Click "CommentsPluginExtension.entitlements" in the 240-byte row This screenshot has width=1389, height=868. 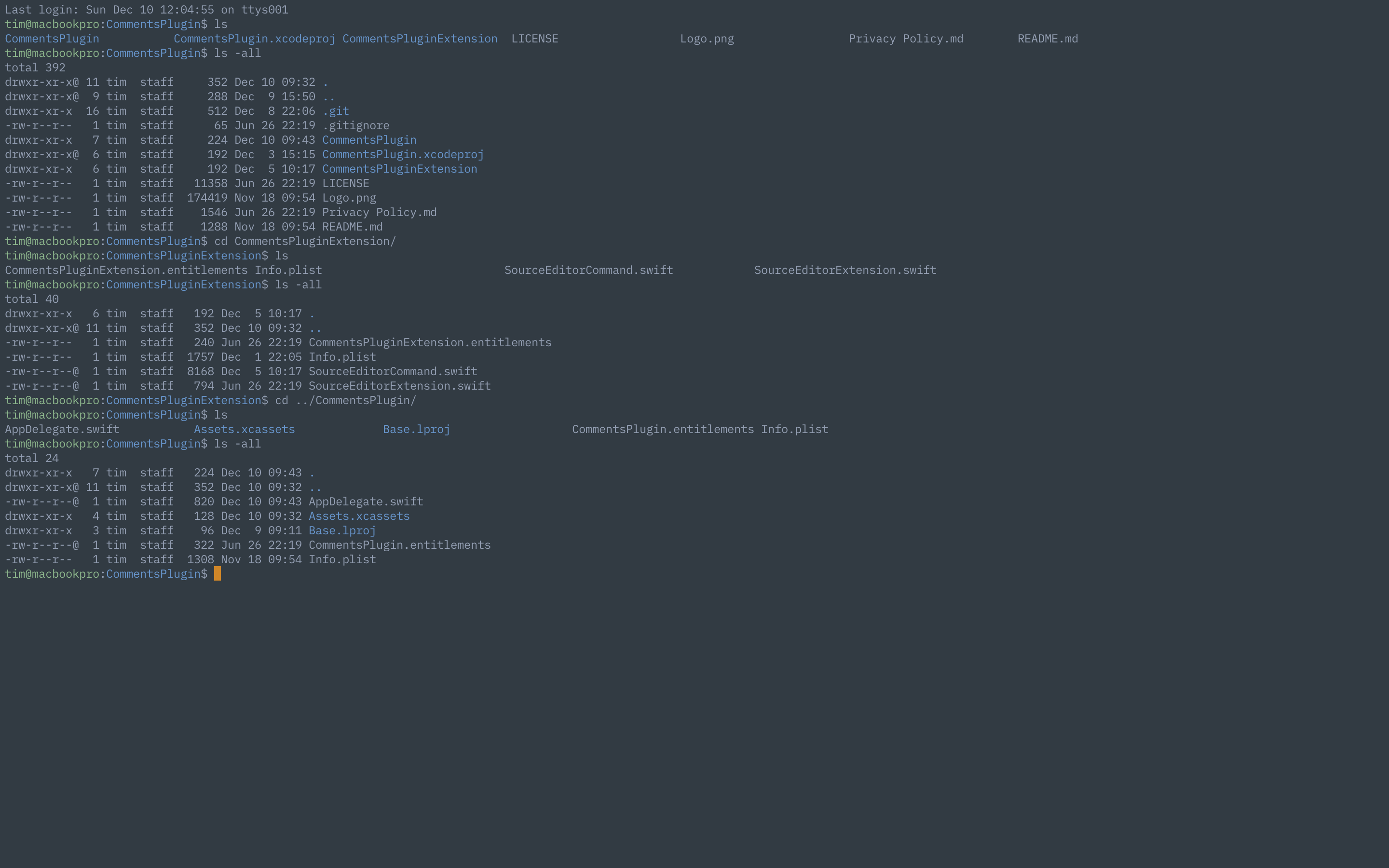pyautogui.click(x=431, y=343)
